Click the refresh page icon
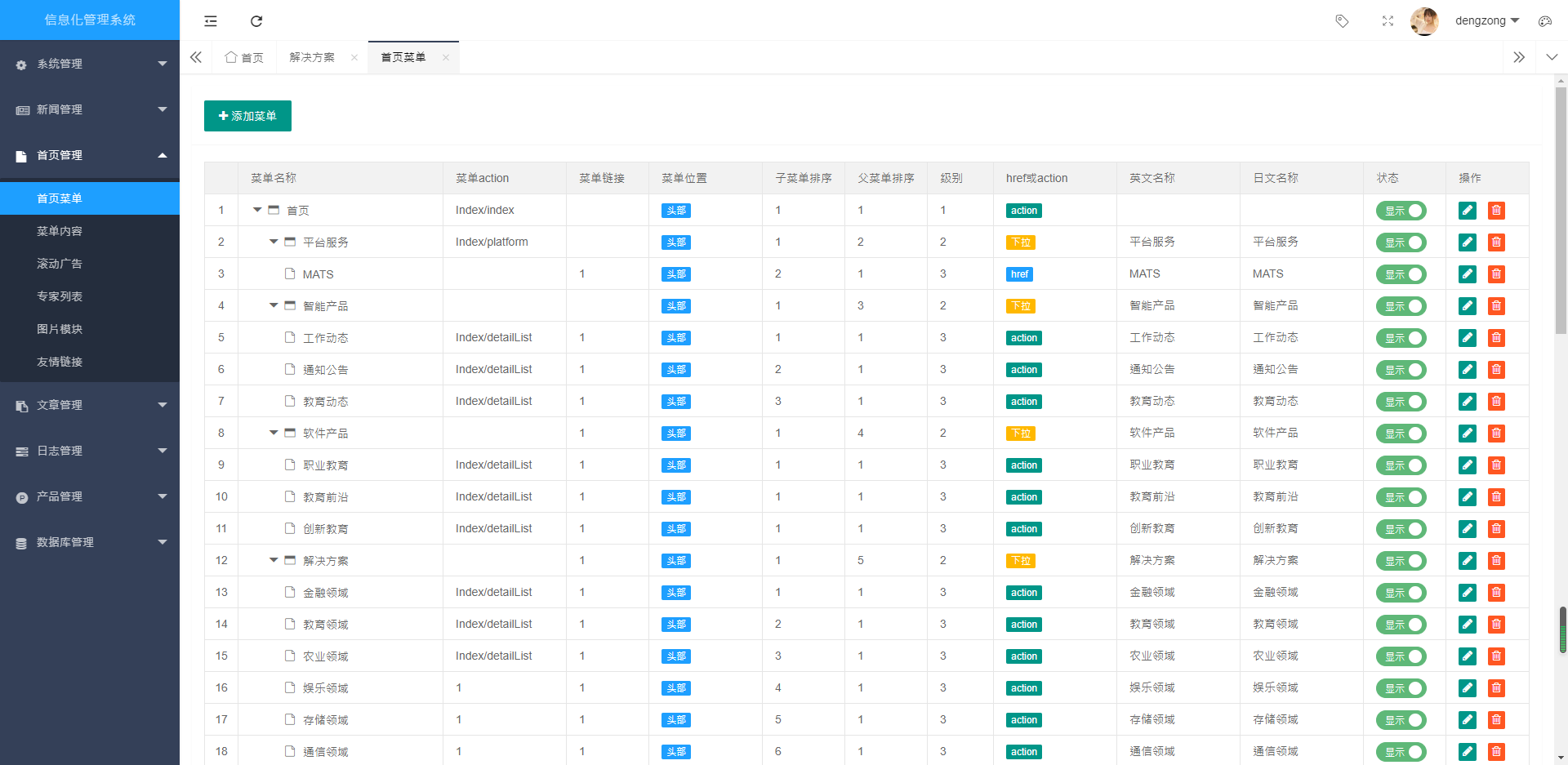1568x765 pixels. tap(256, 21)
